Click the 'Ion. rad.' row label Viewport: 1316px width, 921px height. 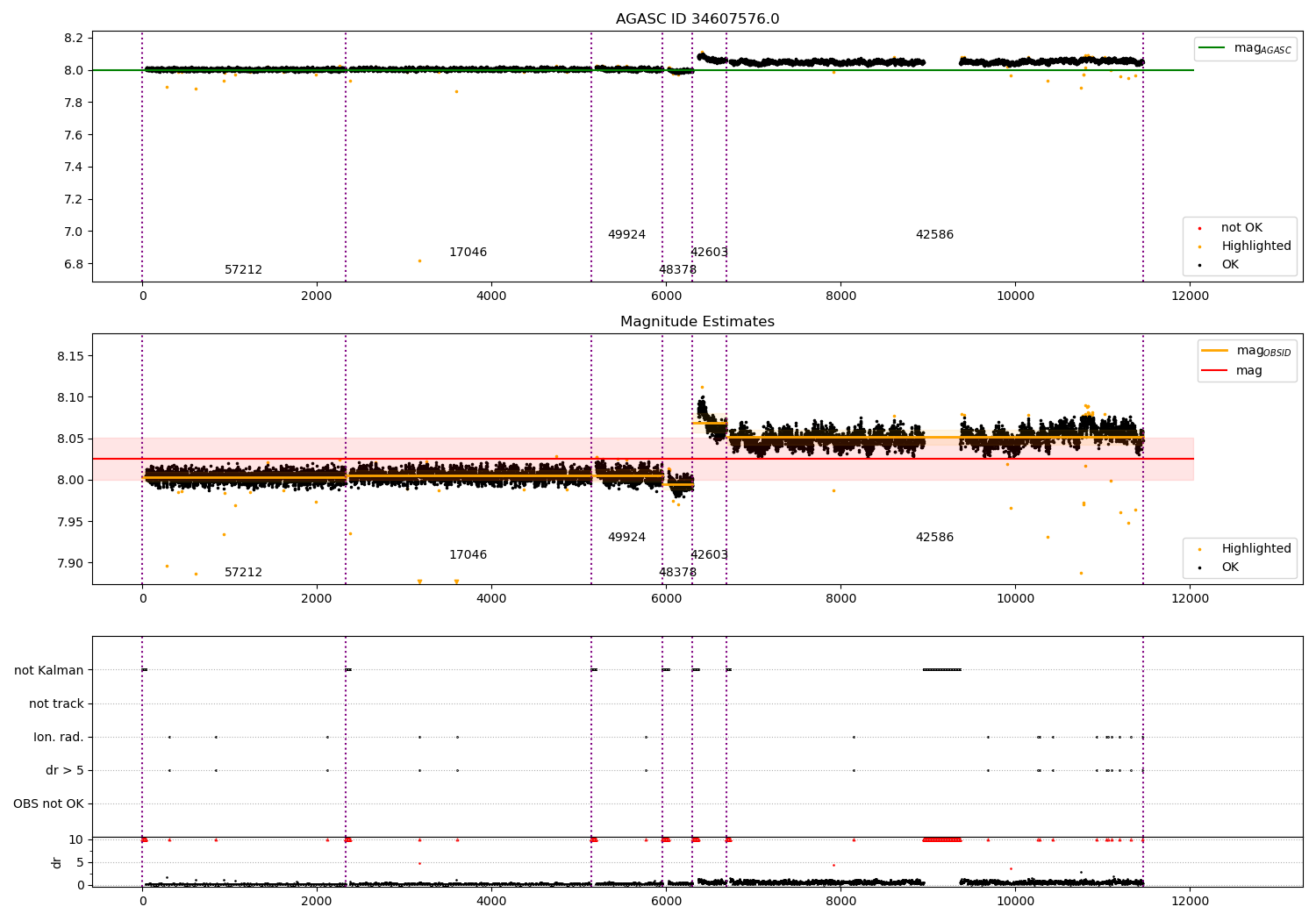click(x=59, y=738)
